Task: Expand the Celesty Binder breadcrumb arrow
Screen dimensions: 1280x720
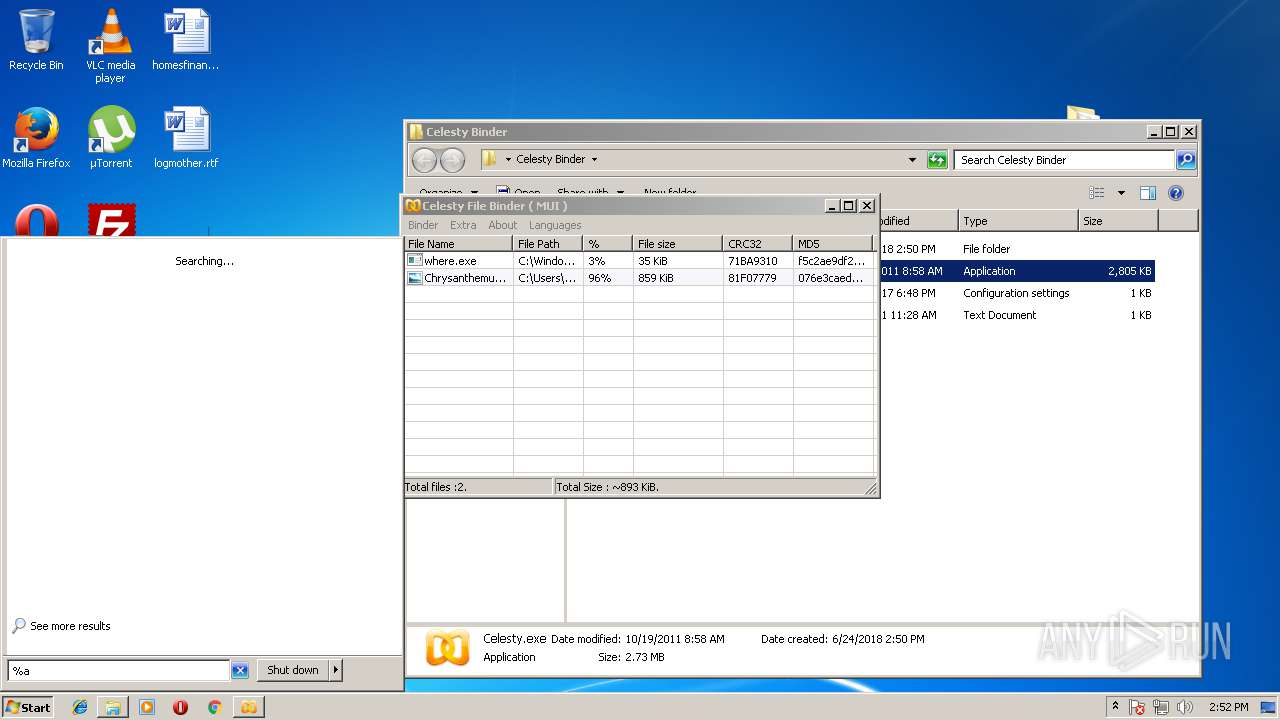Action: (594, 160)
